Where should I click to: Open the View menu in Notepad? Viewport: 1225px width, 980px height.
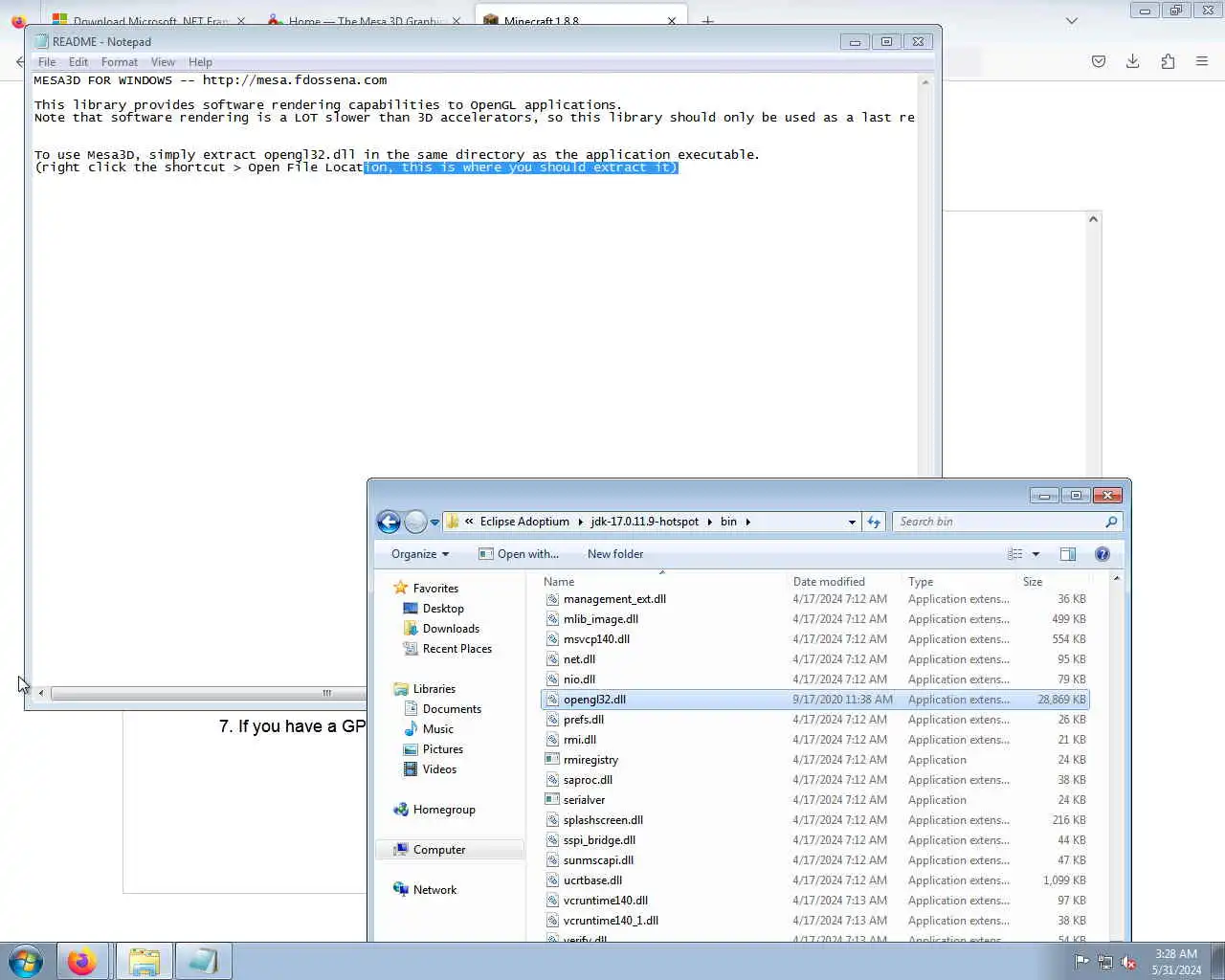[163, 62]
